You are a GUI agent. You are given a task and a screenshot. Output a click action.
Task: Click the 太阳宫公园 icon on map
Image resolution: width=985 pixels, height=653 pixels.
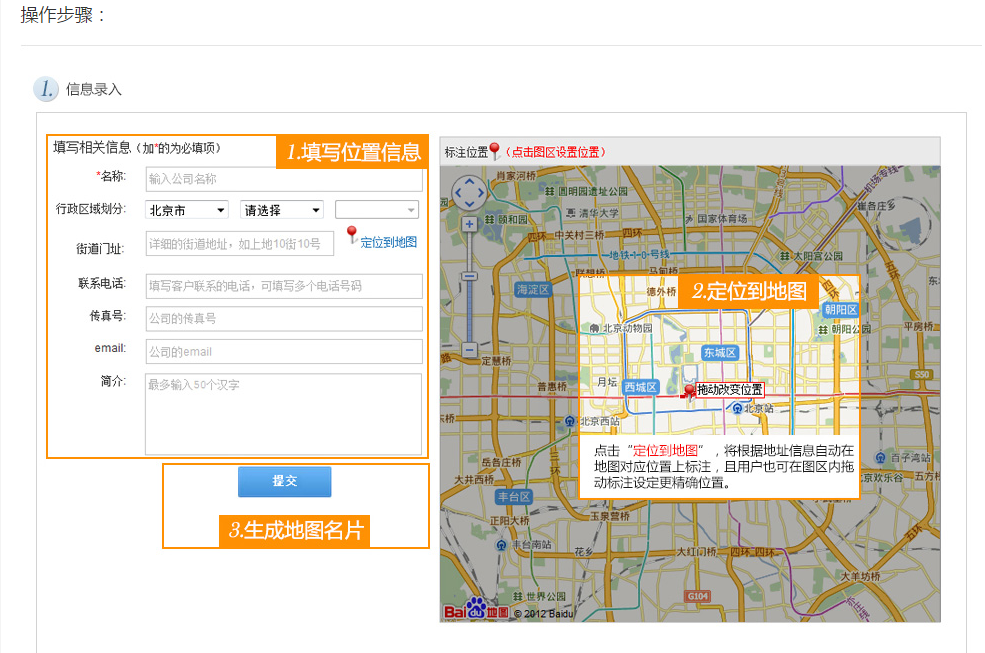tap(785, 256)
